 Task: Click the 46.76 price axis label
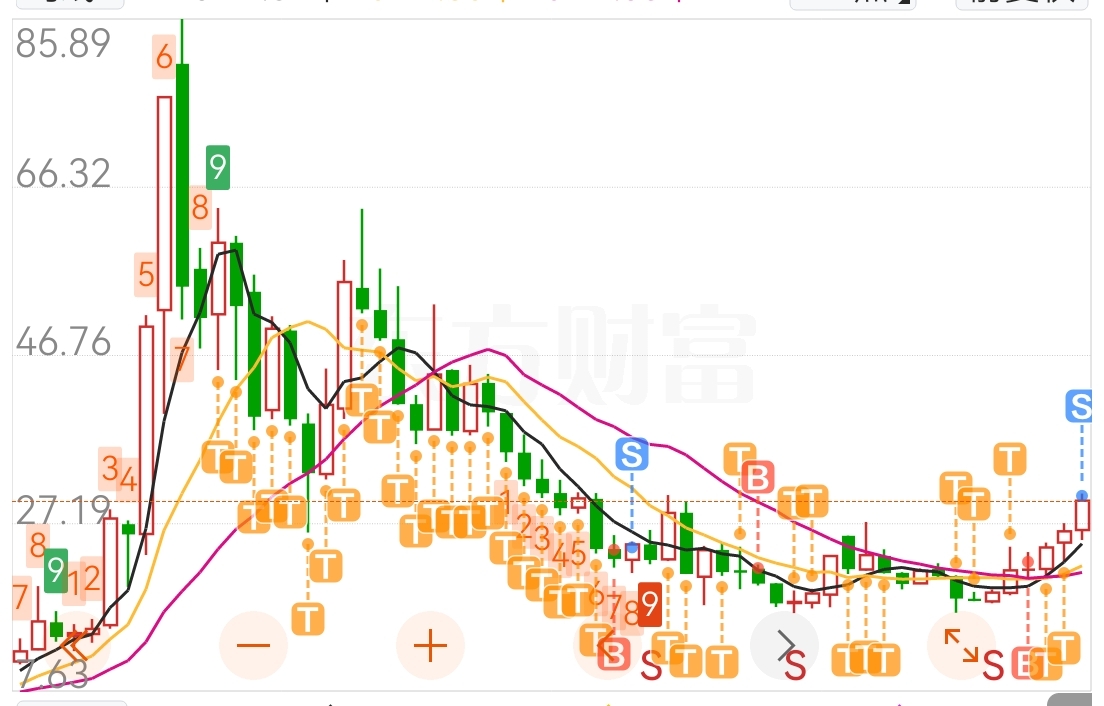[x=63, y=342]
